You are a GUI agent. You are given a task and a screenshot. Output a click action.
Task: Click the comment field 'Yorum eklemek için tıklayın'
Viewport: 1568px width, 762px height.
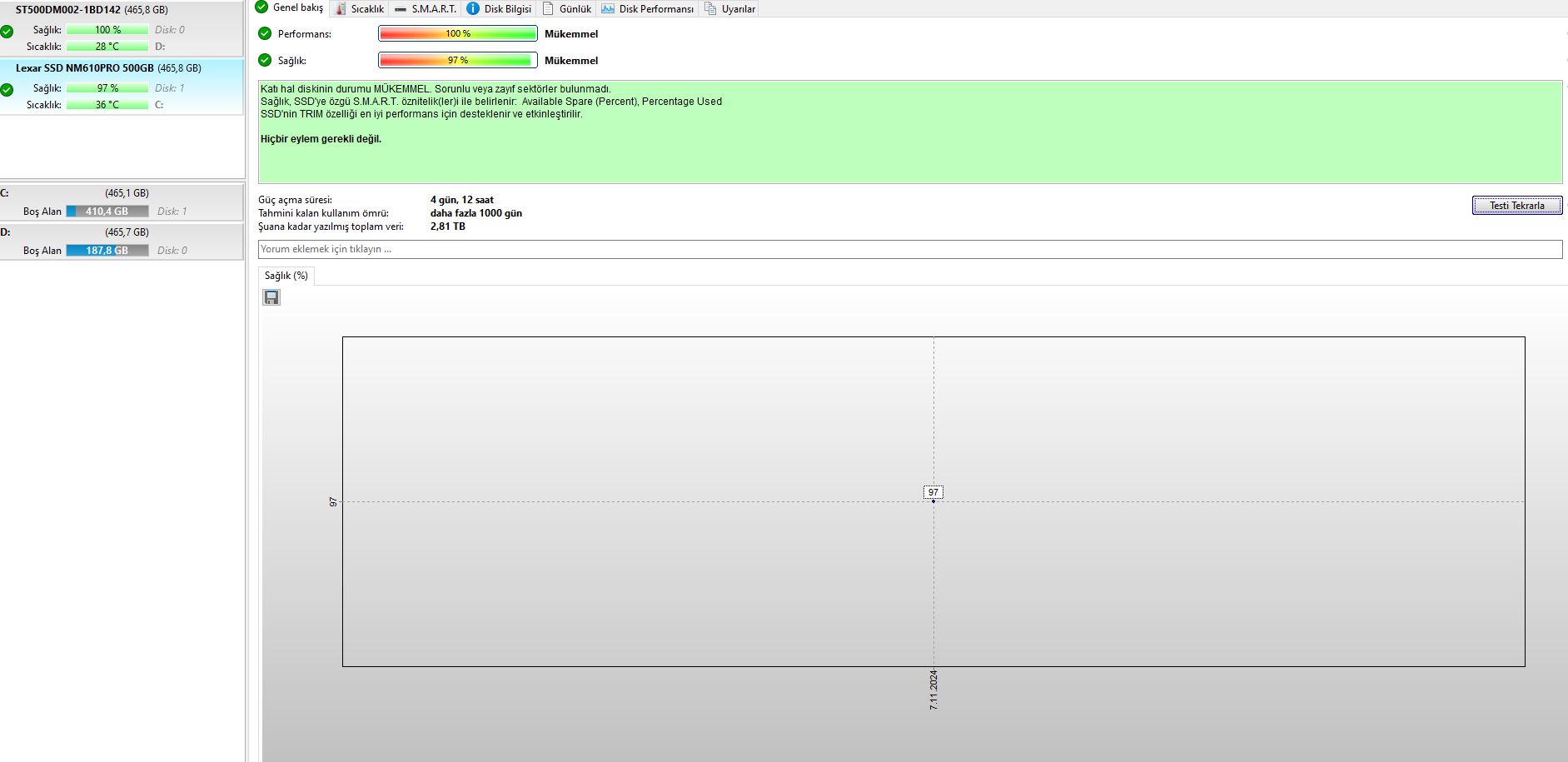pyautogui.click(x=910, y=249)
